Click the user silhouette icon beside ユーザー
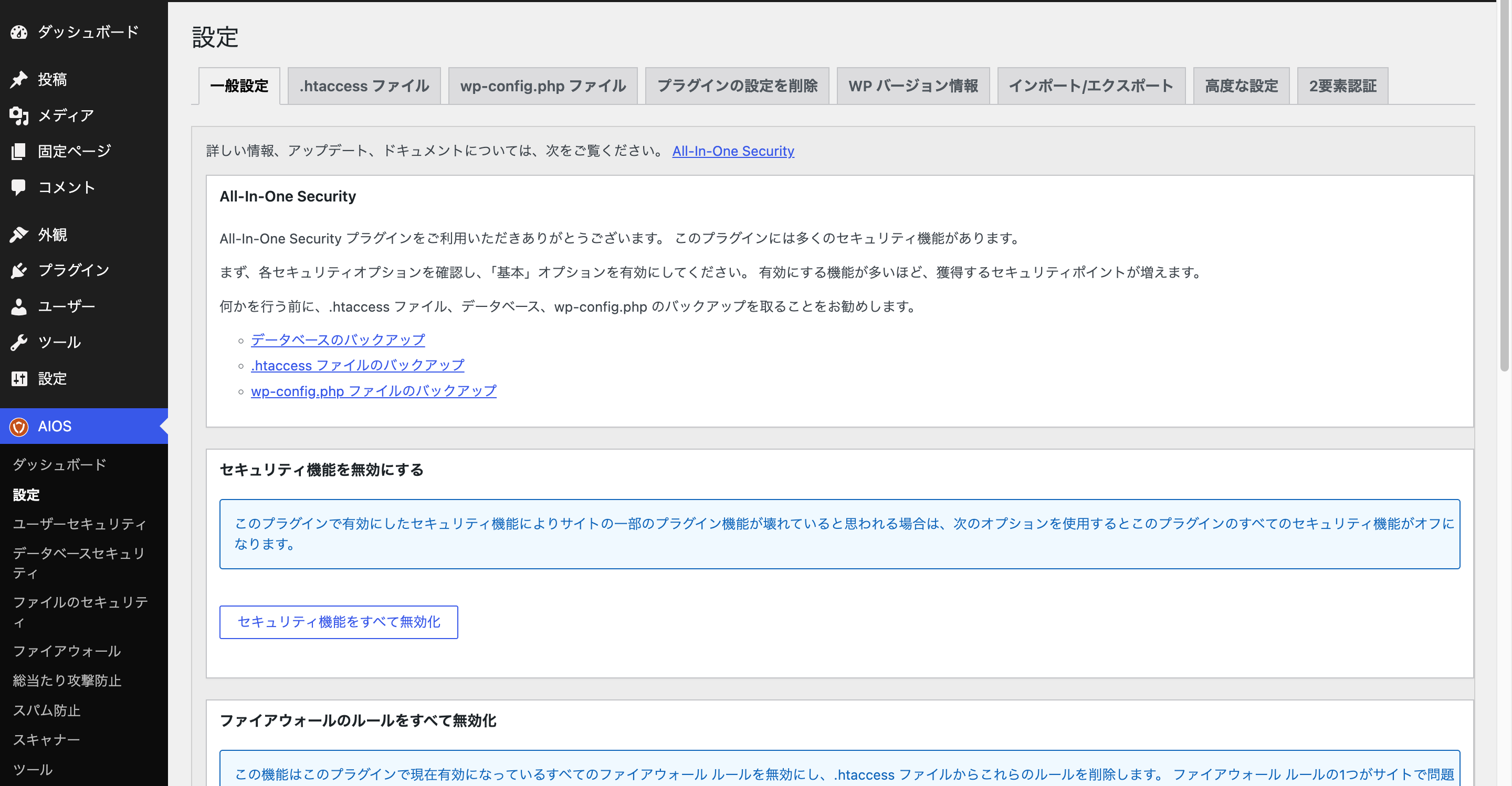This screenshot has width=1512, height=786. point(19,307)
